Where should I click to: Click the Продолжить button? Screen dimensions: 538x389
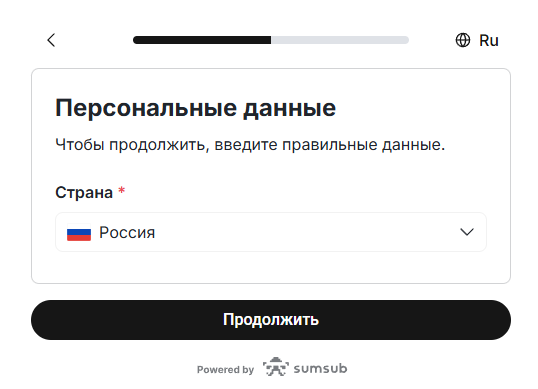click(x=271, y=320)
